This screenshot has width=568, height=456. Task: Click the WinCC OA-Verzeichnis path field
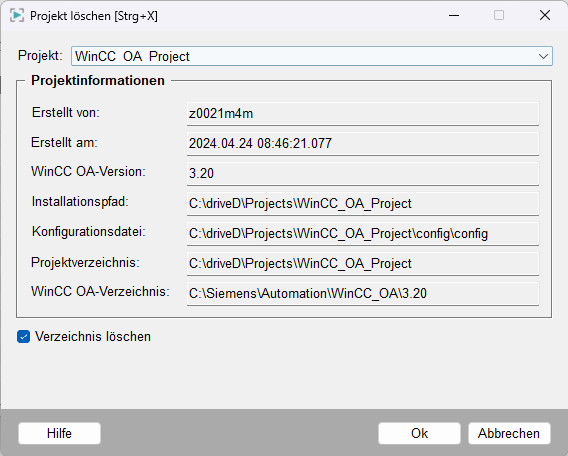click(363, 293)
